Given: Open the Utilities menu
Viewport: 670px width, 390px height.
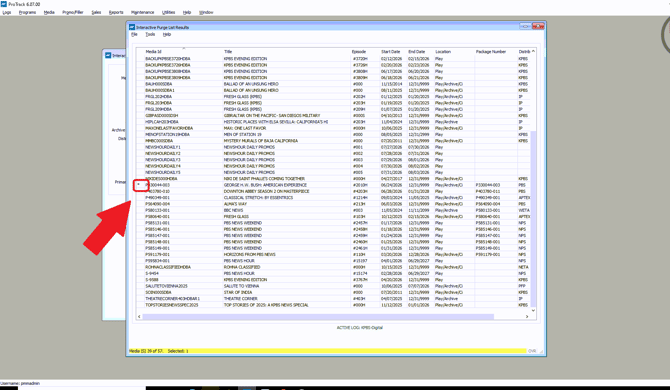Looking at the screenshot, I should pyautogui.click(x=168, y=12).
